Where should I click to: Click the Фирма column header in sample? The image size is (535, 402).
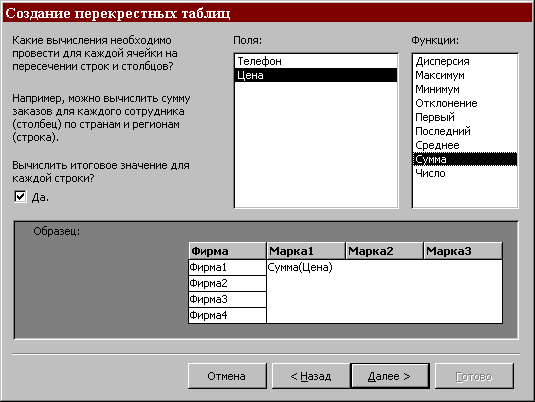(x=227, y=251)
